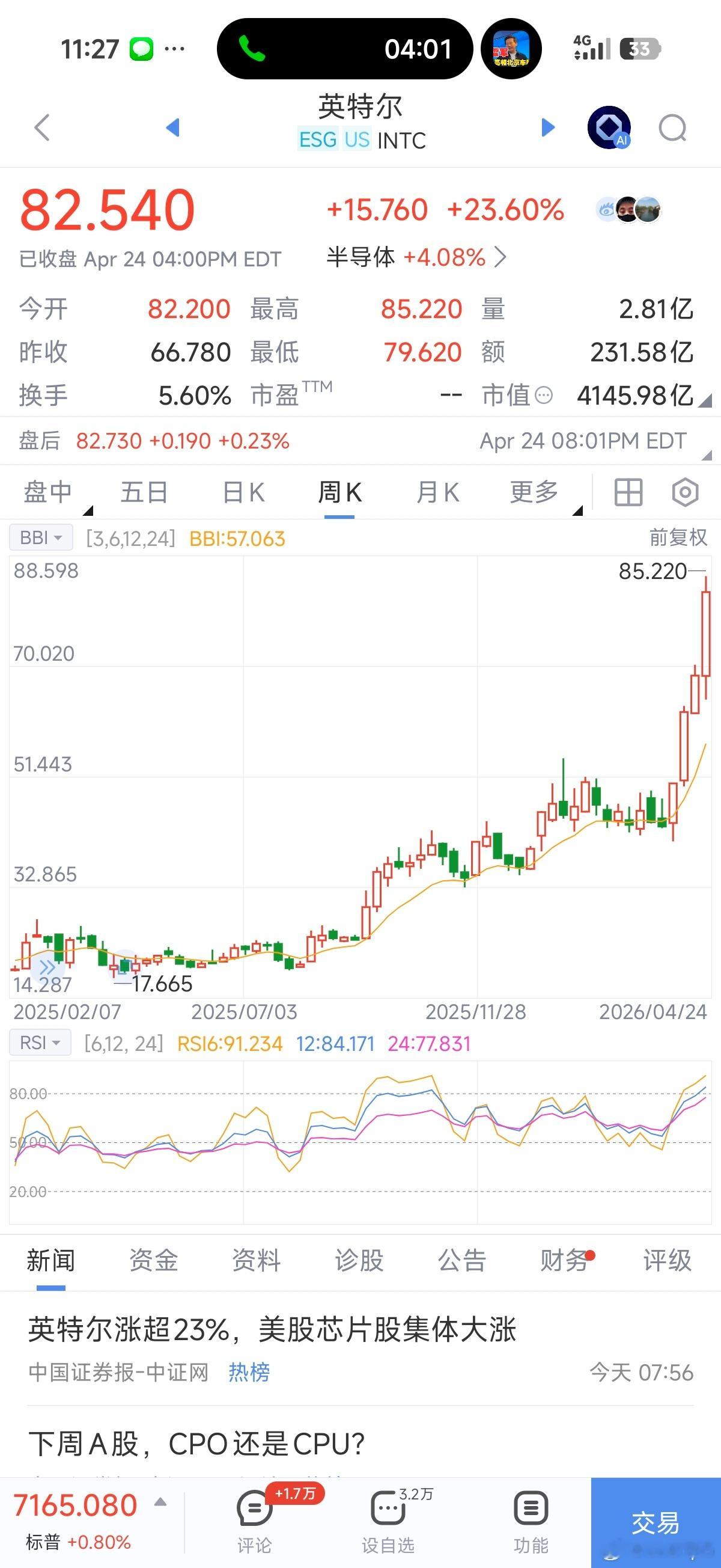721x1568 pixels.
Task: Switch to 资金 capital flow tab
Action: (153, 1261)
